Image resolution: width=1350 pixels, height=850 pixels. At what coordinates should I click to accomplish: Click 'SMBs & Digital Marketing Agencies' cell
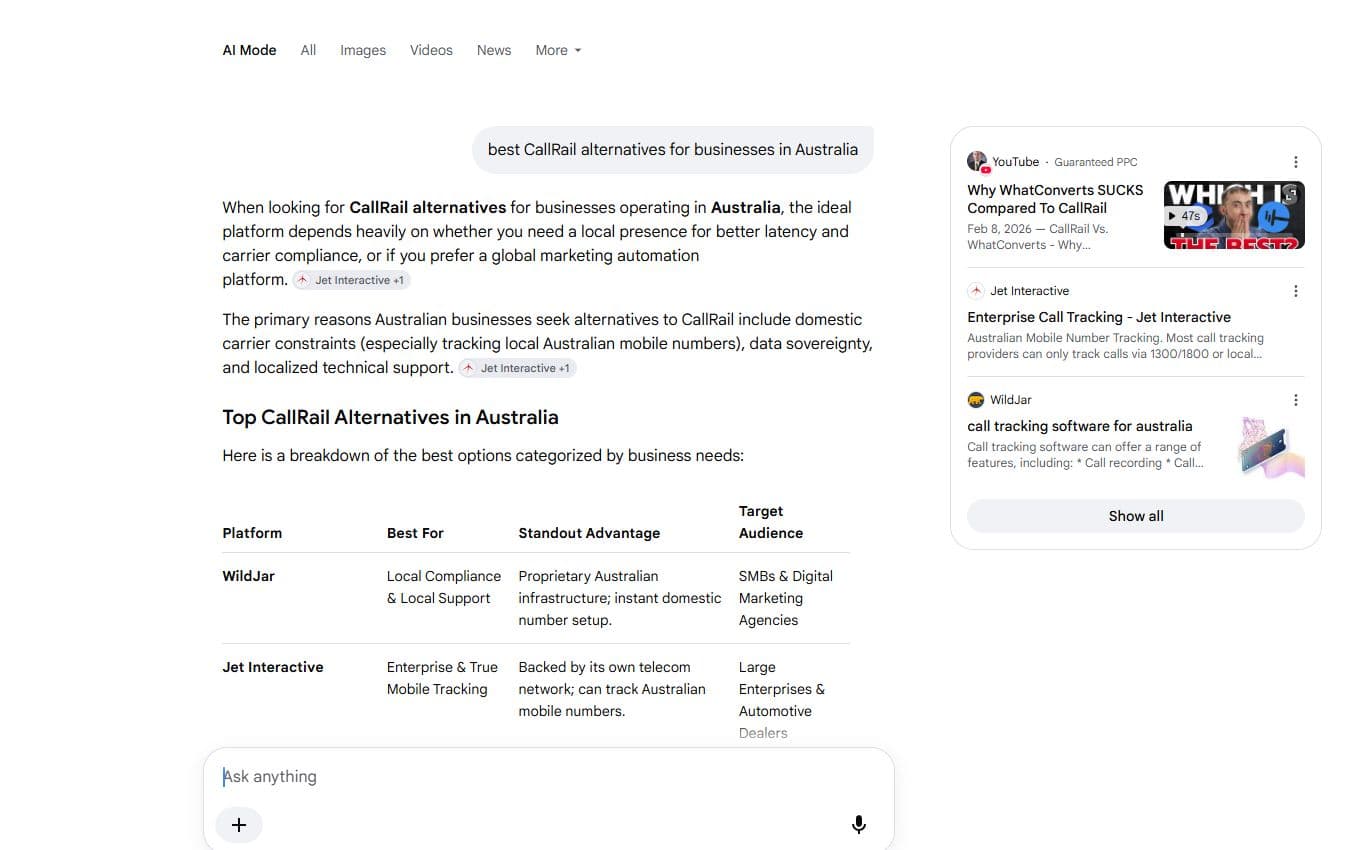point(786,598)
